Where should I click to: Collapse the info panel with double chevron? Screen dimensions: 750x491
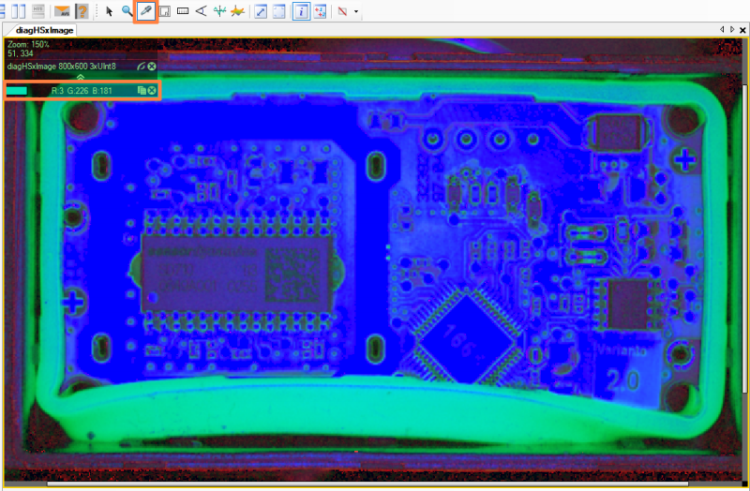(81, 77)
